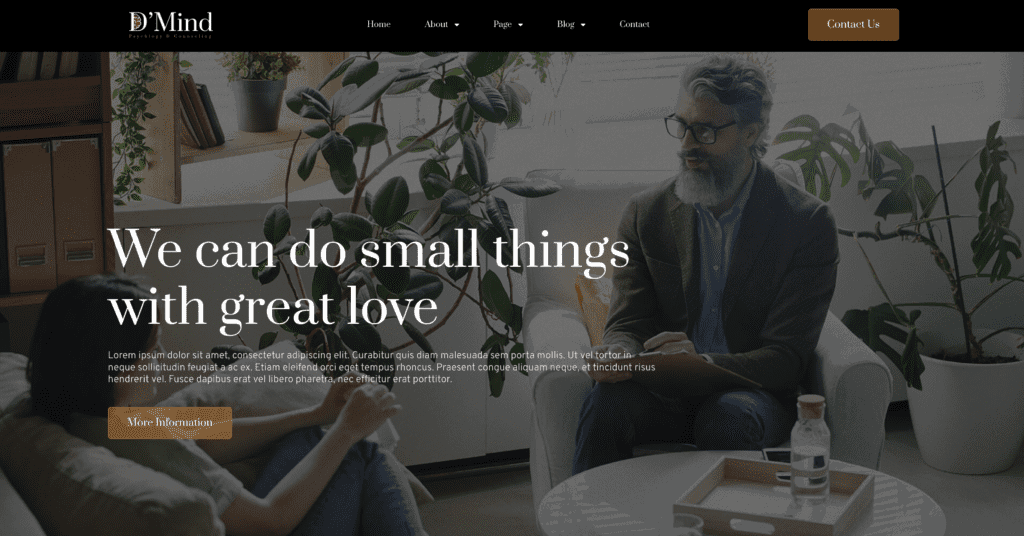Image resolution: width=1024 pixels, height=536 pixels.
Task: Expand the Page dropdown arrow
Action: tap(520, 25)
